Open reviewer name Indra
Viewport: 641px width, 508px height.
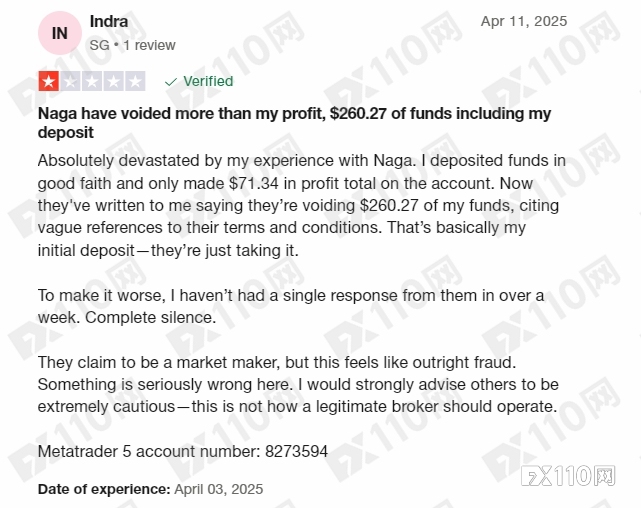pyautogui.click(x=109, y=22)
